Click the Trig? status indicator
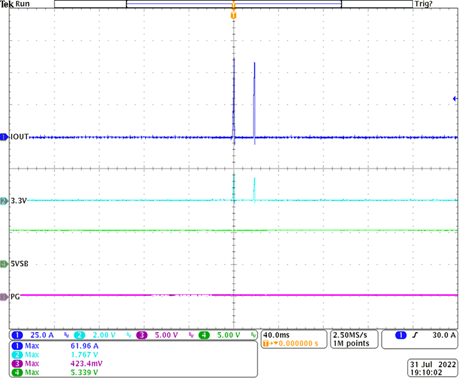459x378 pixels. click(423, 4)
